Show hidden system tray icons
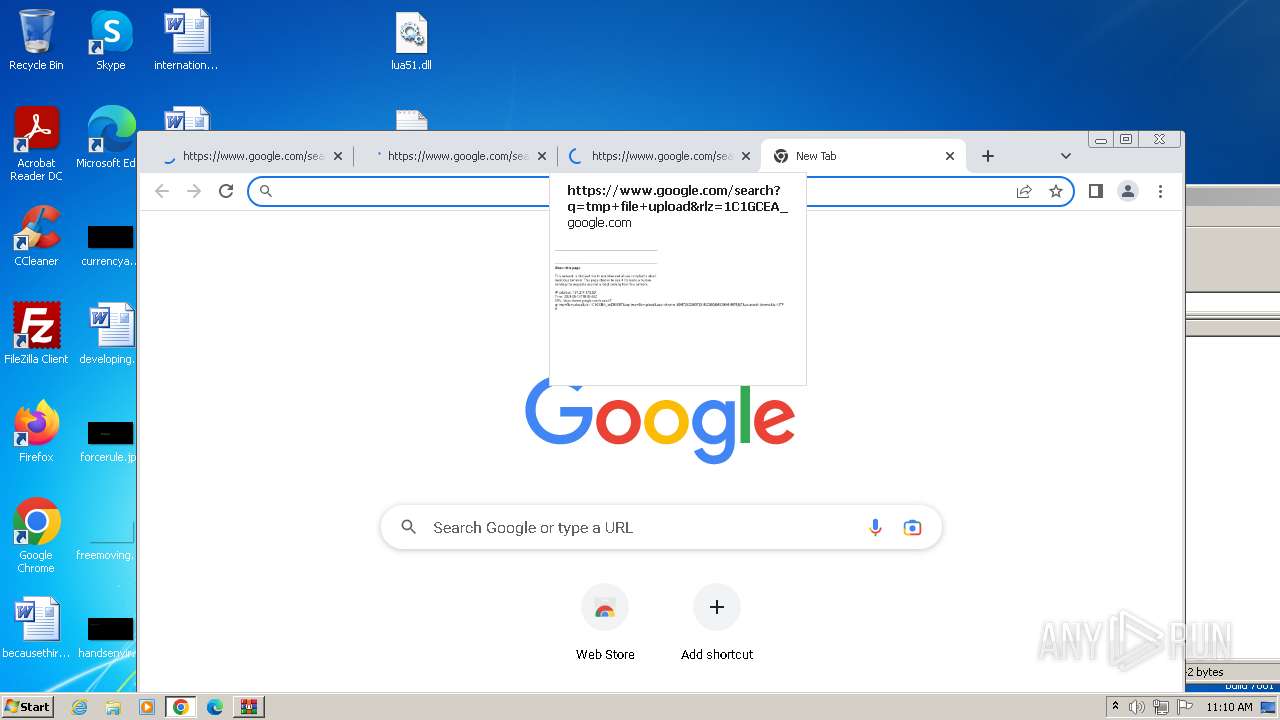 point(1115,707)
